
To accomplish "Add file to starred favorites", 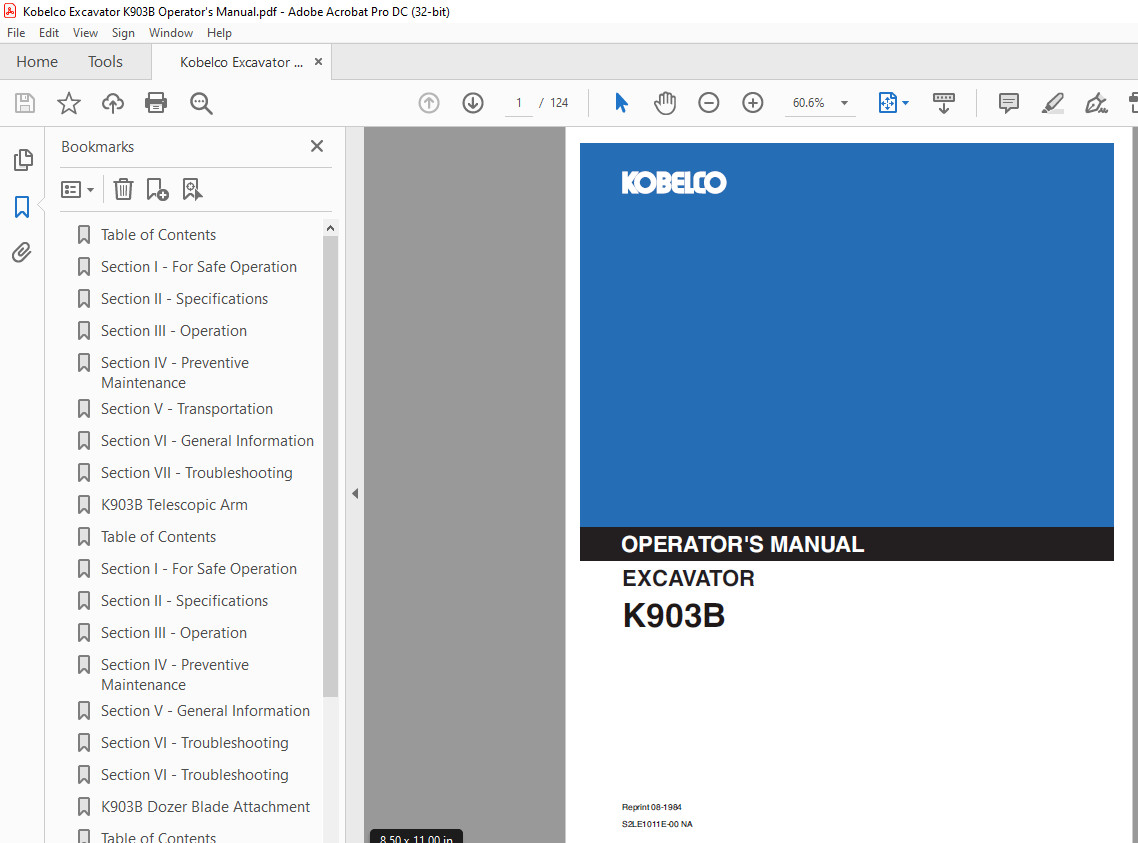I will pyautogui.click(x=69, y=103).
